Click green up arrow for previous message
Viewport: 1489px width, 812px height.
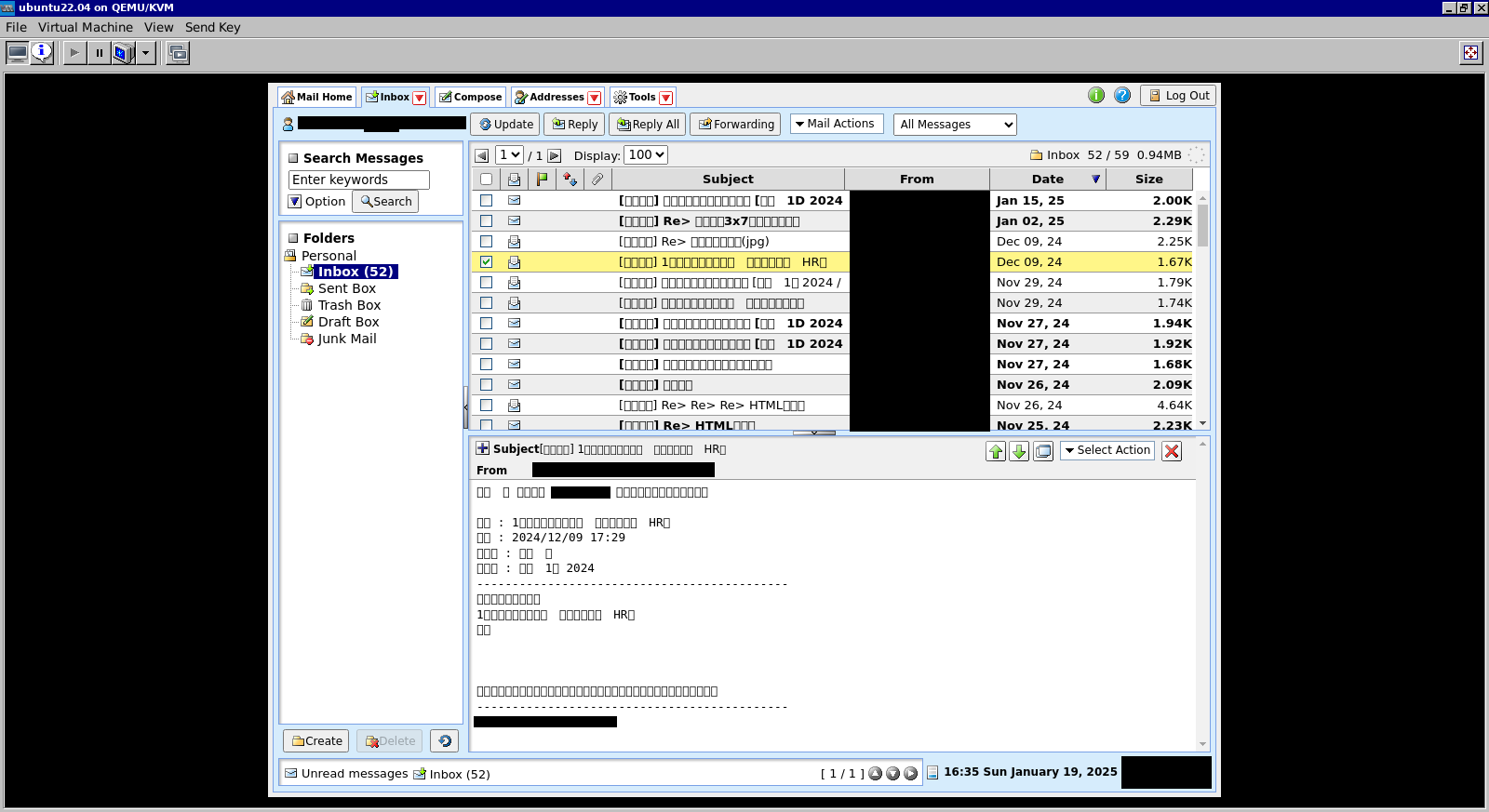coord(996,451)
